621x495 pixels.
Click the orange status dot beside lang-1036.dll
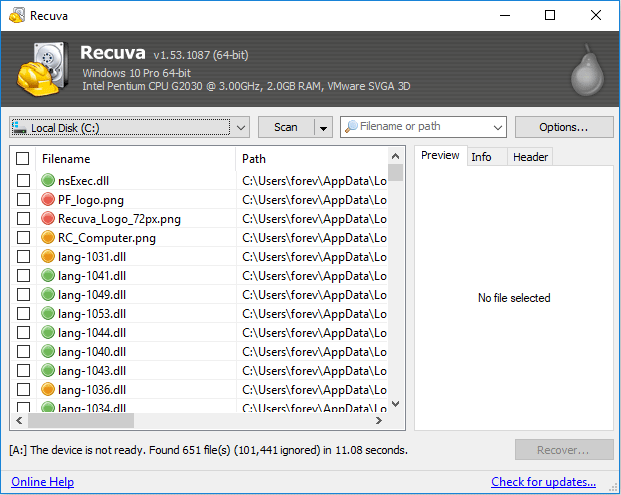click(48, 389)
